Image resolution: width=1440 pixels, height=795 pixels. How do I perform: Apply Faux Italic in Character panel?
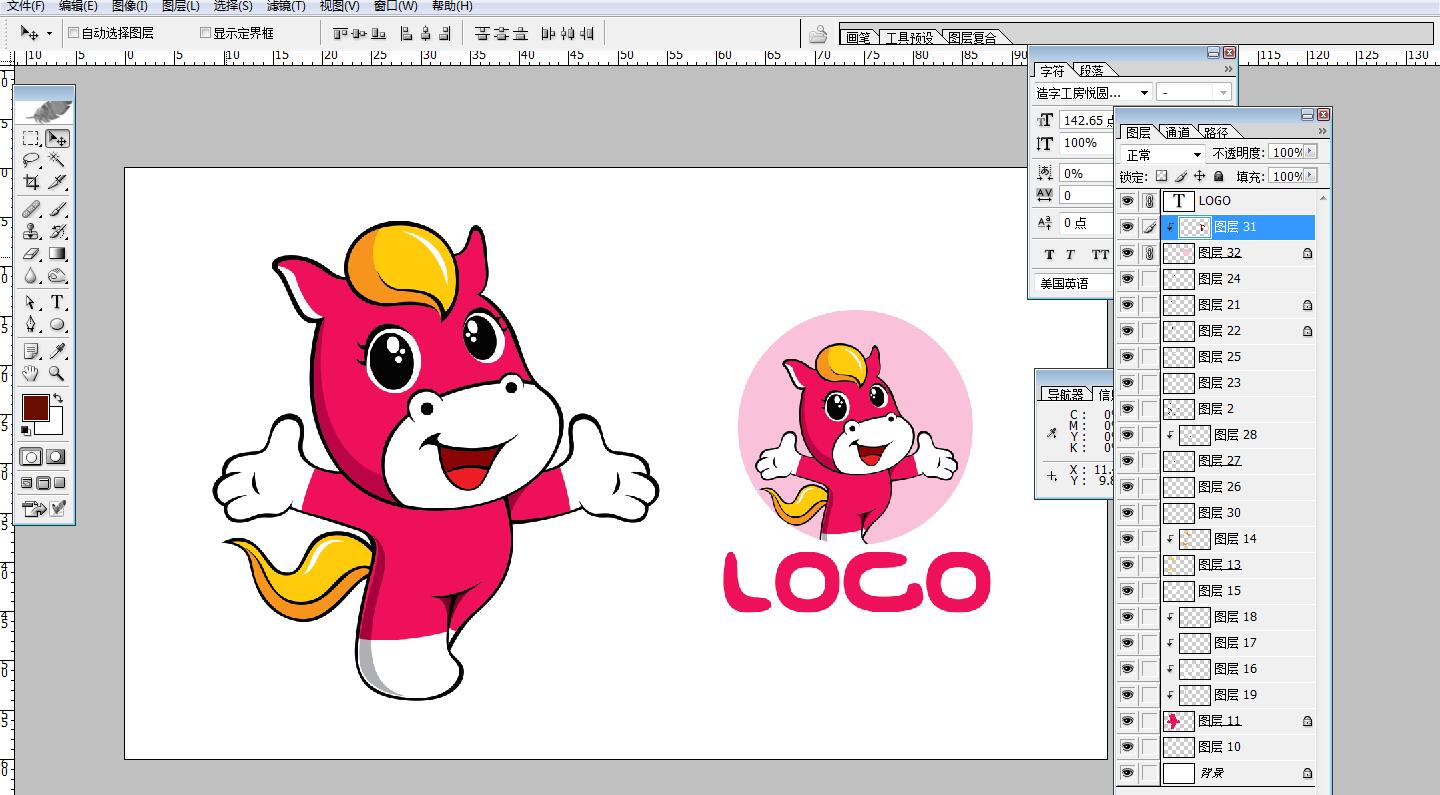[1070, 254]
